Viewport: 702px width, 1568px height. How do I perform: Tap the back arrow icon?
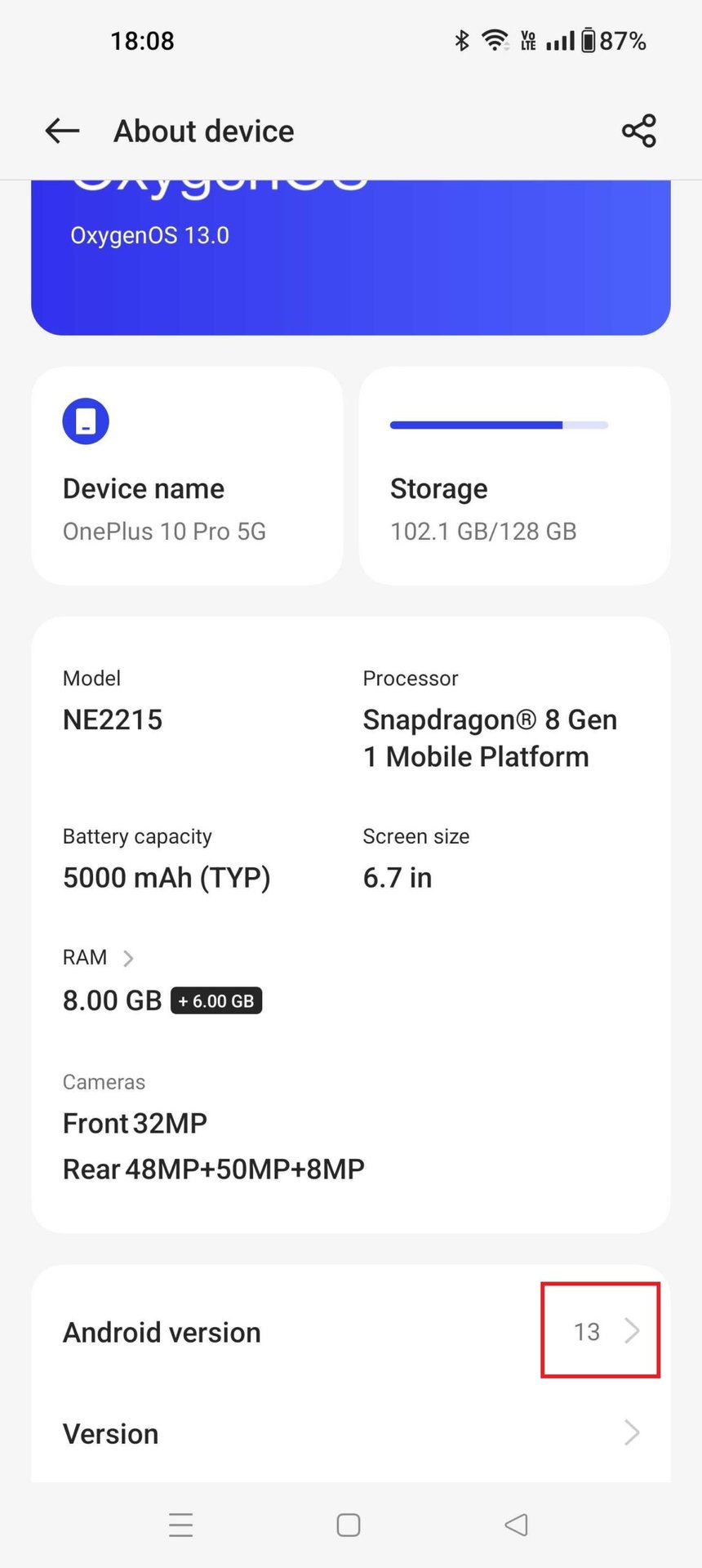click(x=62, y=131)
